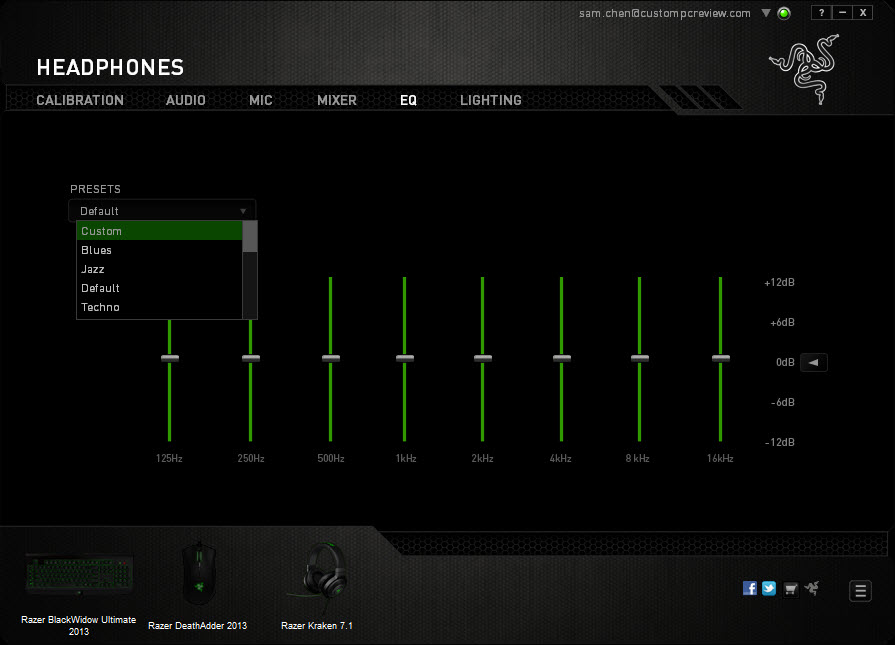Viewport: 895px width, 645px height.
Task: Switch to the Mic tab
Action: pyautogui.click(x=261, y=100)
